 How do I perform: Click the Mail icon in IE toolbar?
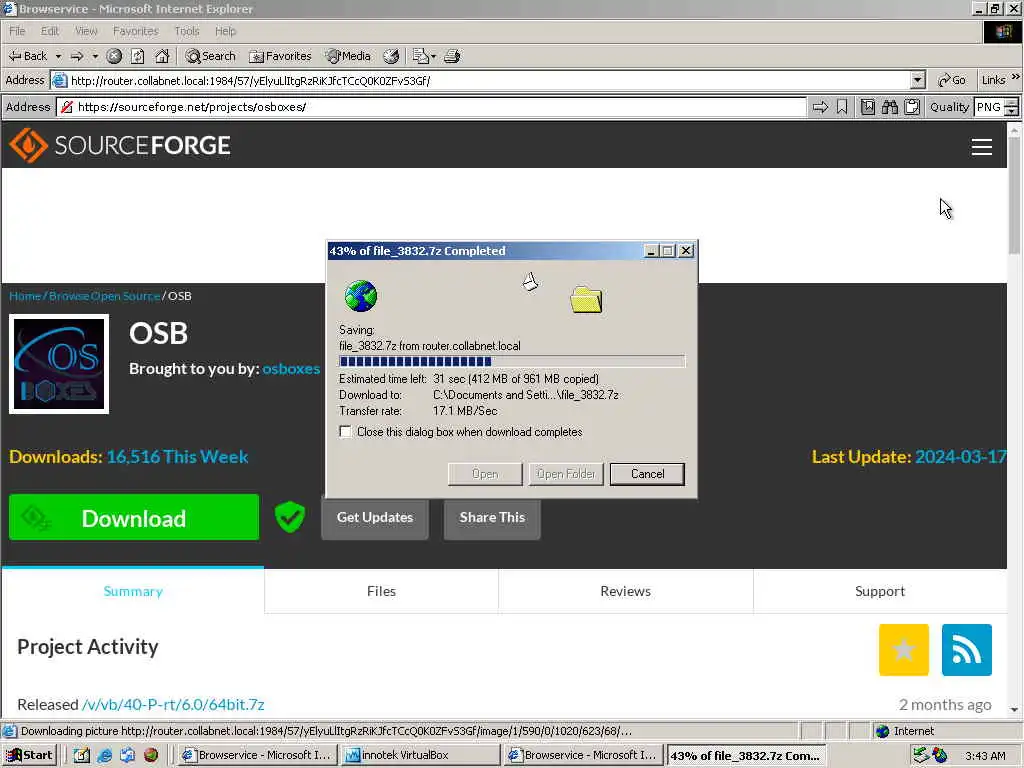421,56
